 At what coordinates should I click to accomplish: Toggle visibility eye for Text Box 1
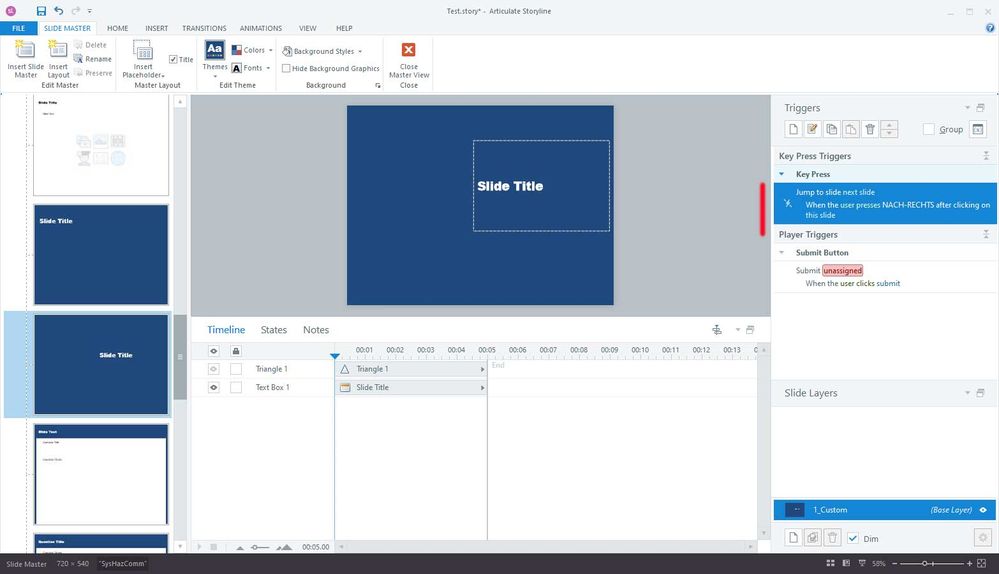[x=213, y=387]
